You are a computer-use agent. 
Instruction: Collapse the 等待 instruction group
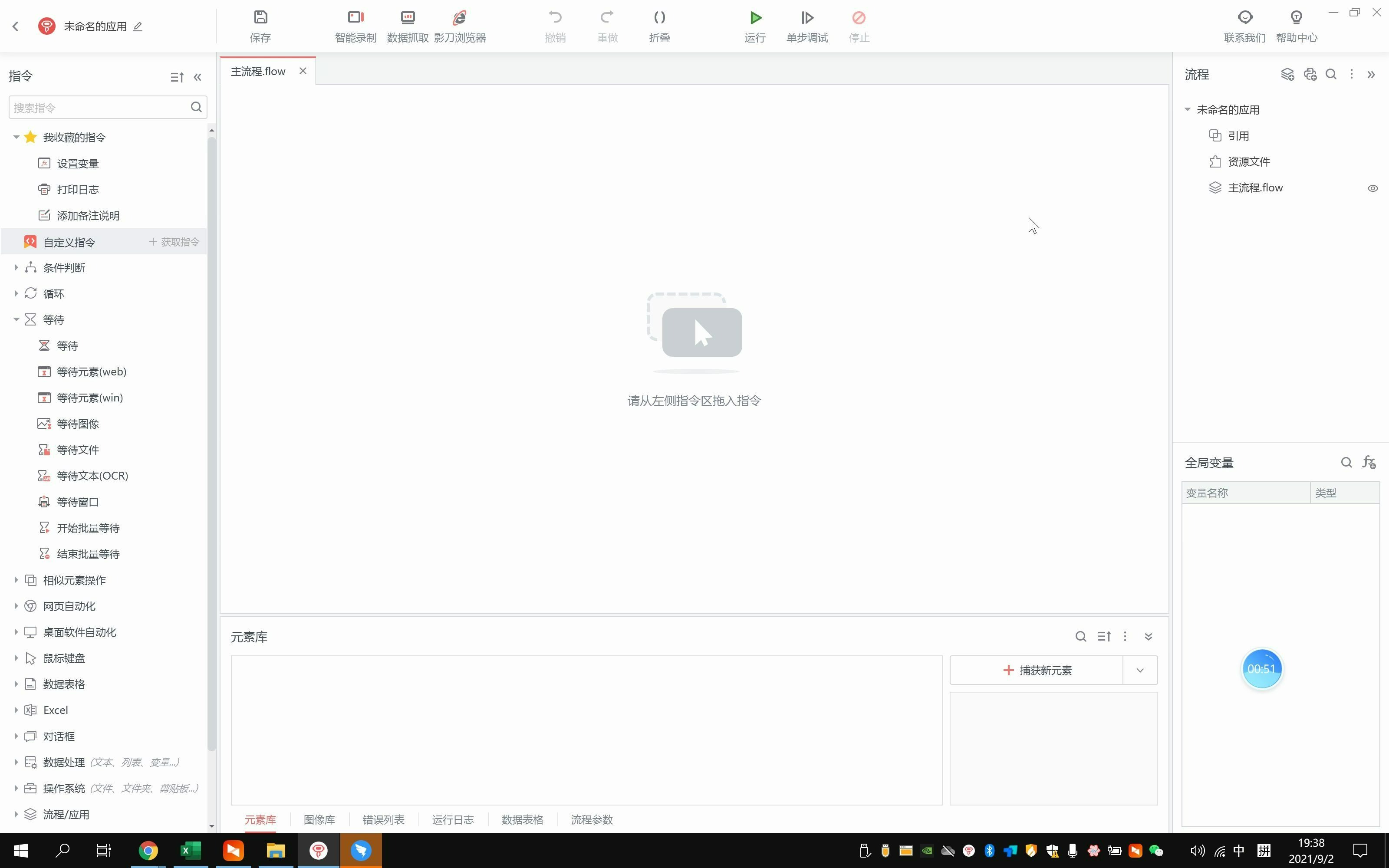(x=16, y=320)
